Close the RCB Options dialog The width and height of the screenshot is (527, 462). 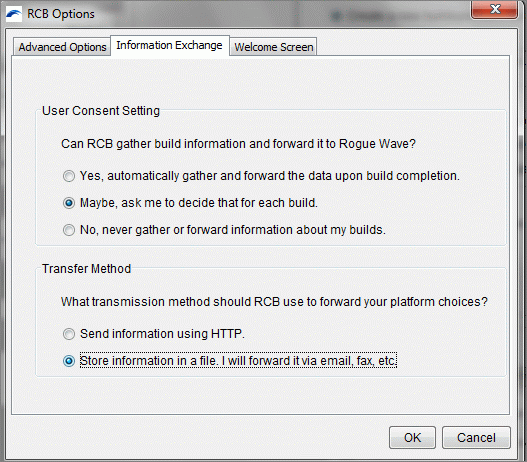(494, 9)
